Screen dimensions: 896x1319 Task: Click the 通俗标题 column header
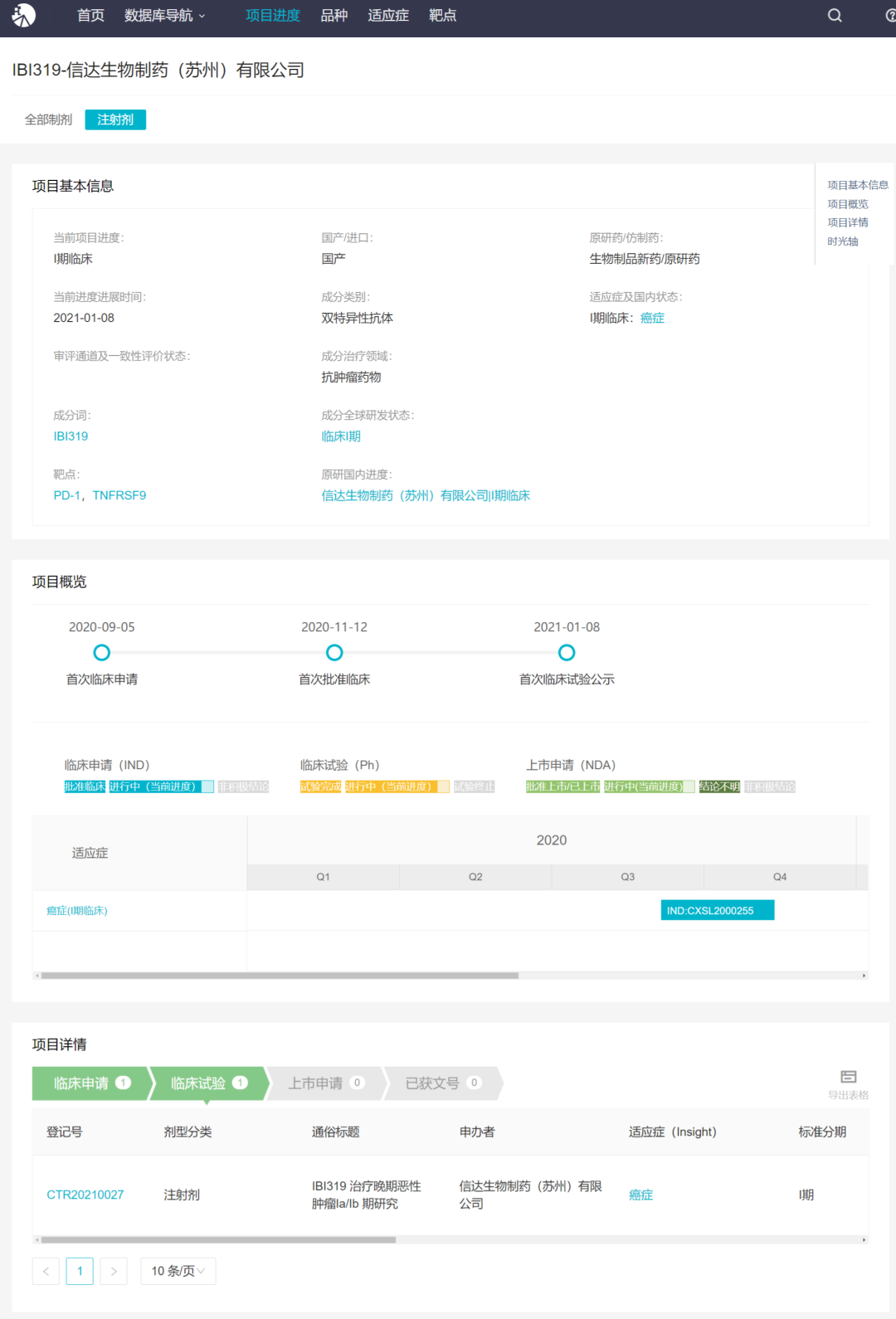click(336, 1132)
